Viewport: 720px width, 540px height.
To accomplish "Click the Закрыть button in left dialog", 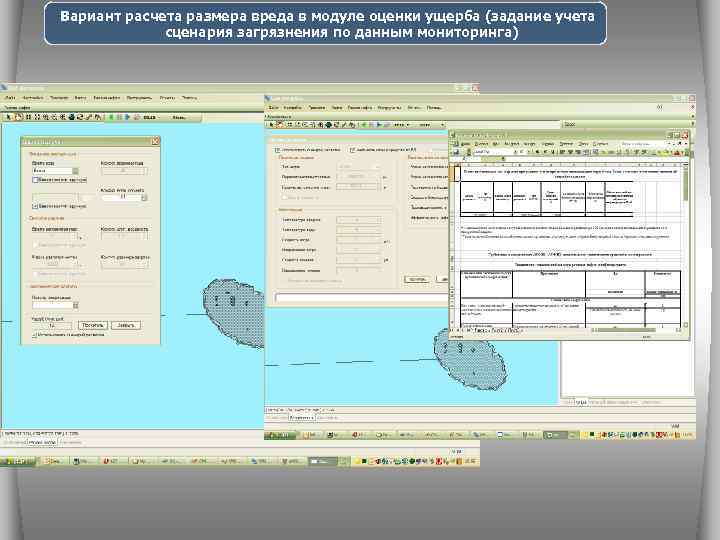I will pyautogui.click(x=126, y=325).
